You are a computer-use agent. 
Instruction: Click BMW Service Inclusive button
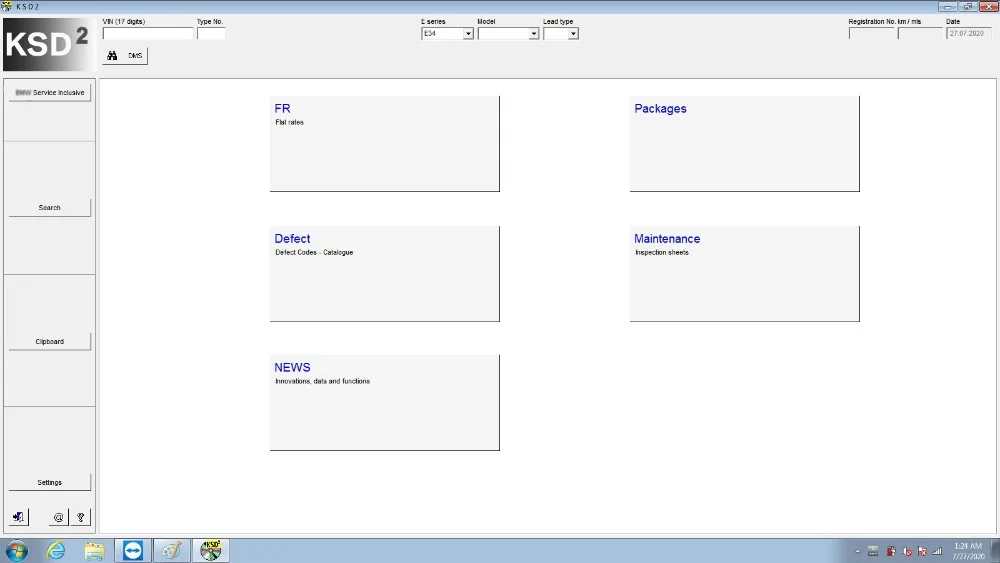50,92
